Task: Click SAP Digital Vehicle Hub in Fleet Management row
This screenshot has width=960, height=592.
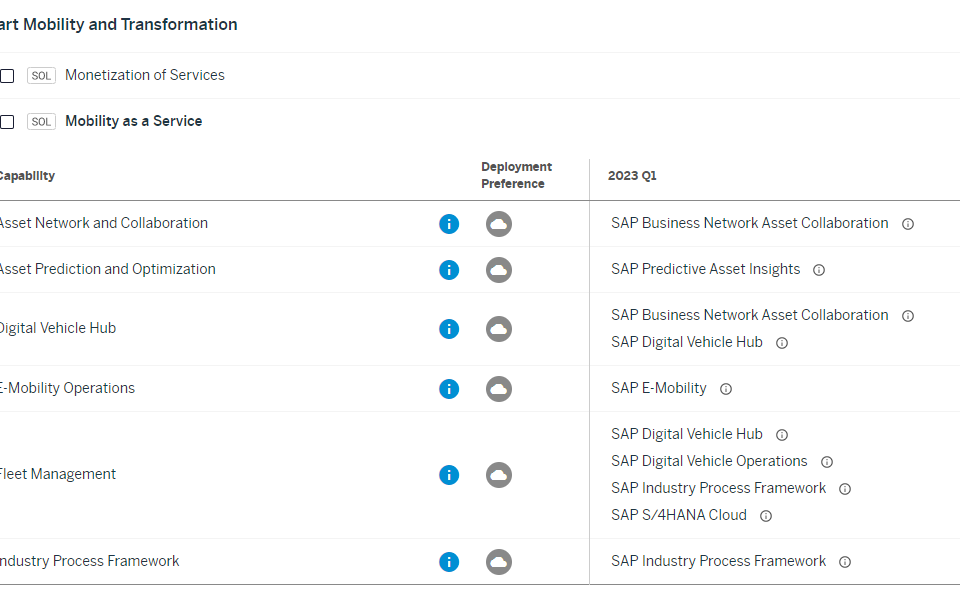Action: point(686,433)
